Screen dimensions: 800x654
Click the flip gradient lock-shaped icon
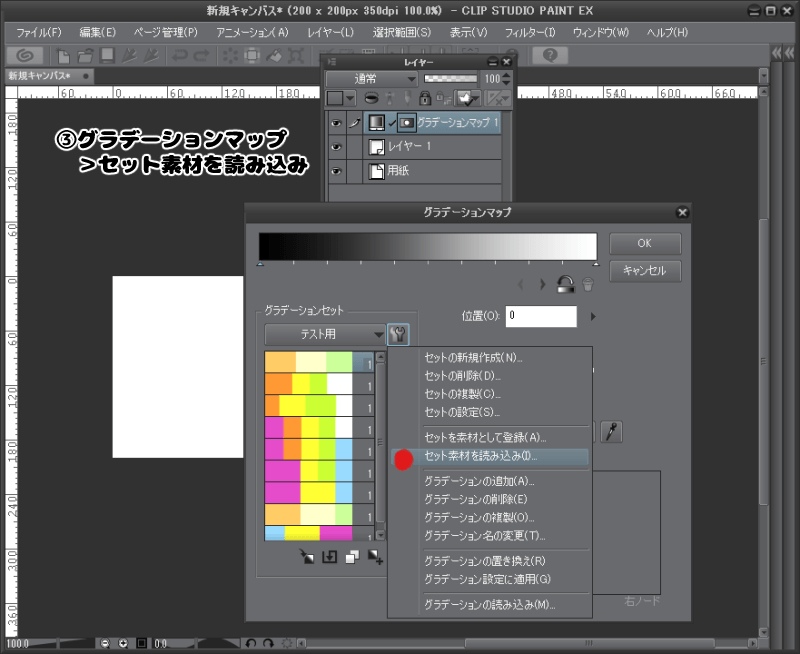565,284
